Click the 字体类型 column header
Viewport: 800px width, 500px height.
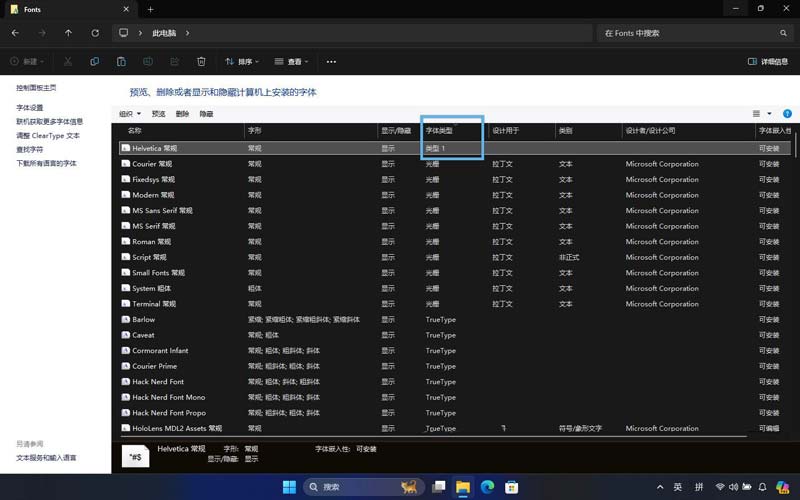[440, 131]
